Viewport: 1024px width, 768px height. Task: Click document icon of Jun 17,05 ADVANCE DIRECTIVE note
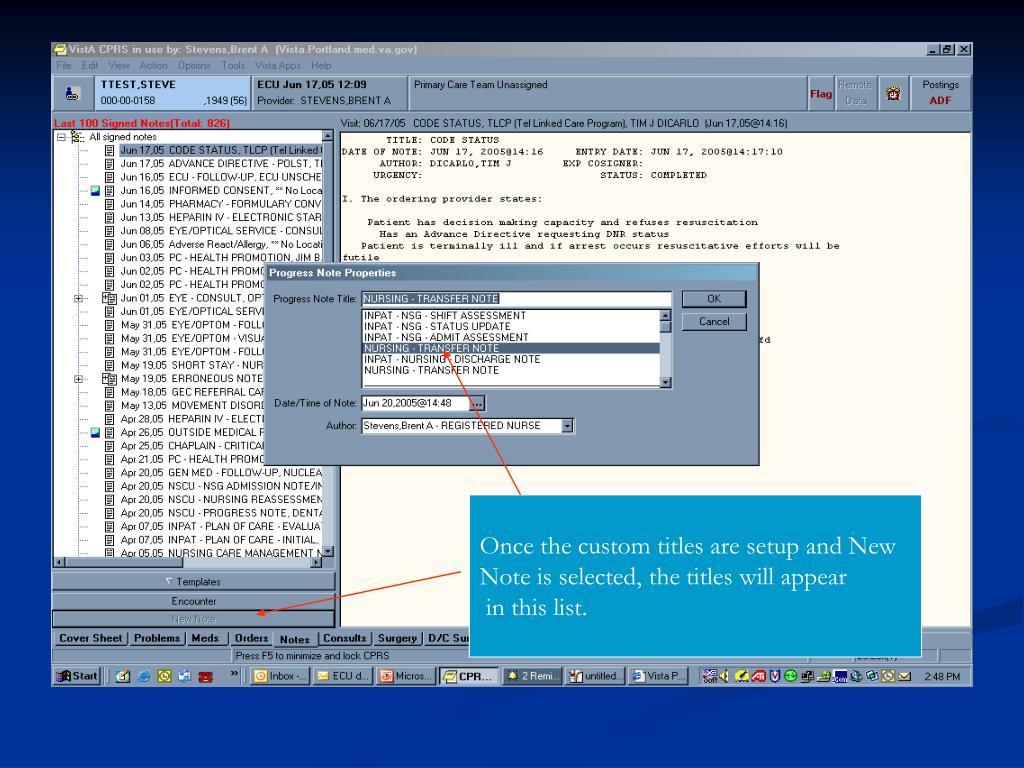tap(109, 164)
